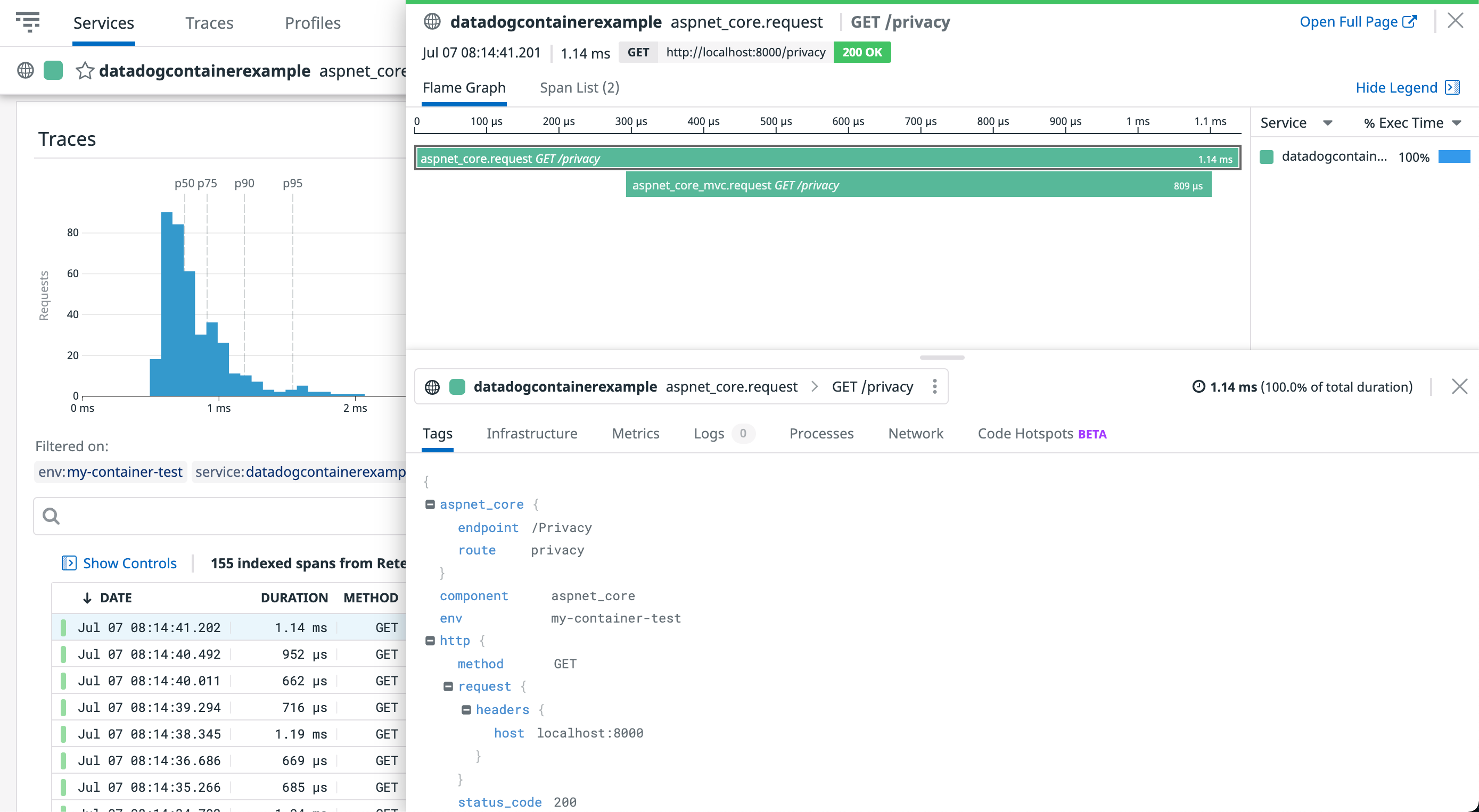Click the star icon to favorite datadogcontainerexample

[x=85, y=71]
